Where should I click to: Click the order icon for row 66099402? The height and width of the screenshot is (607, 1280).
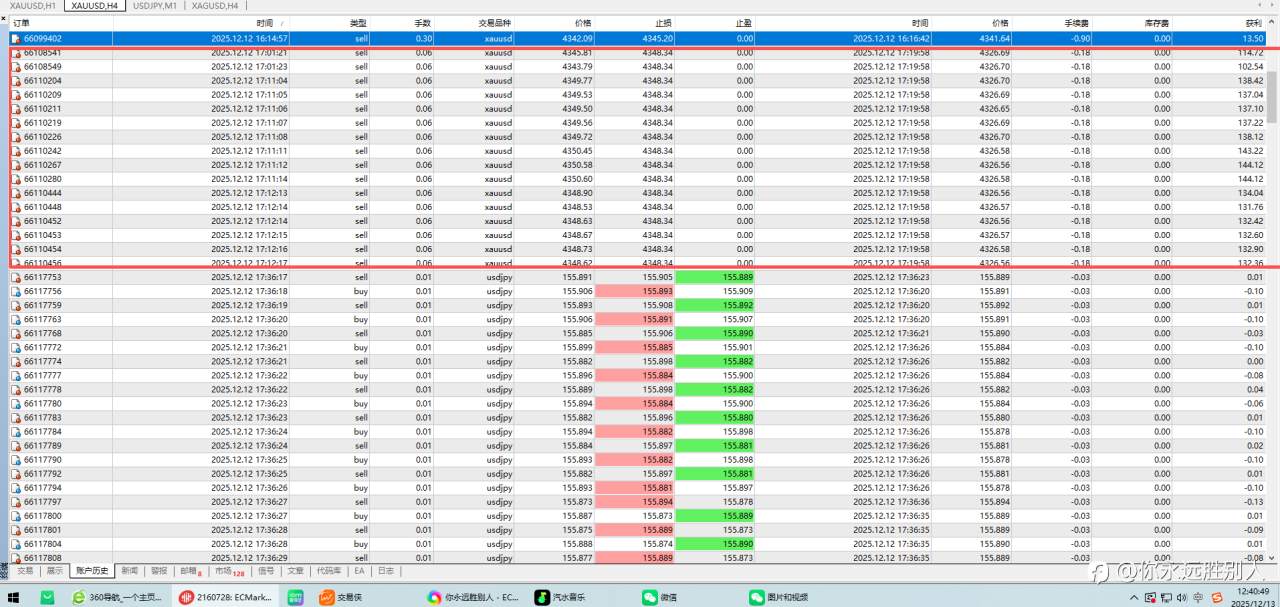(x=15, y=38)
